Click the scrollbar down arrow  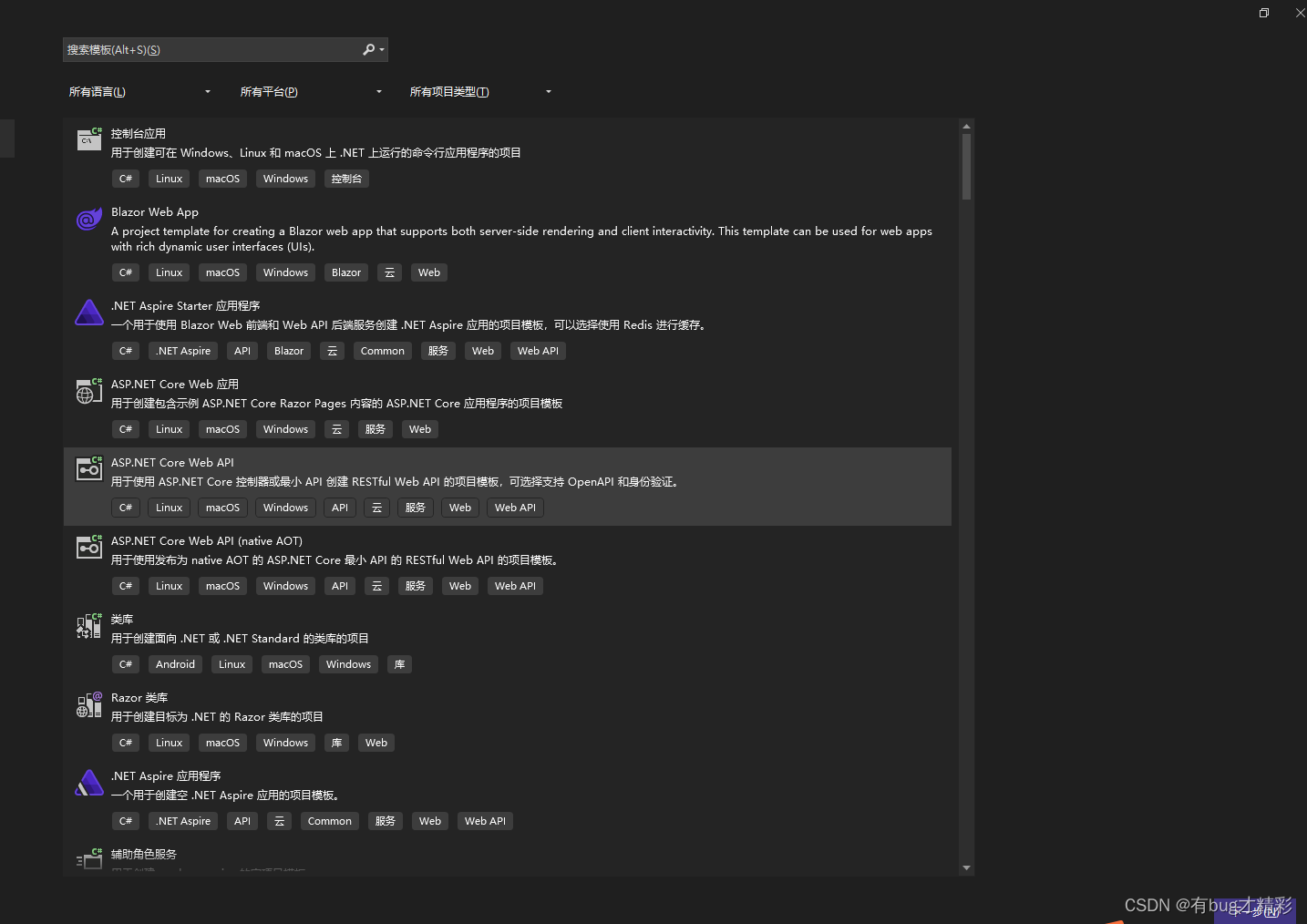pos(966,868)
